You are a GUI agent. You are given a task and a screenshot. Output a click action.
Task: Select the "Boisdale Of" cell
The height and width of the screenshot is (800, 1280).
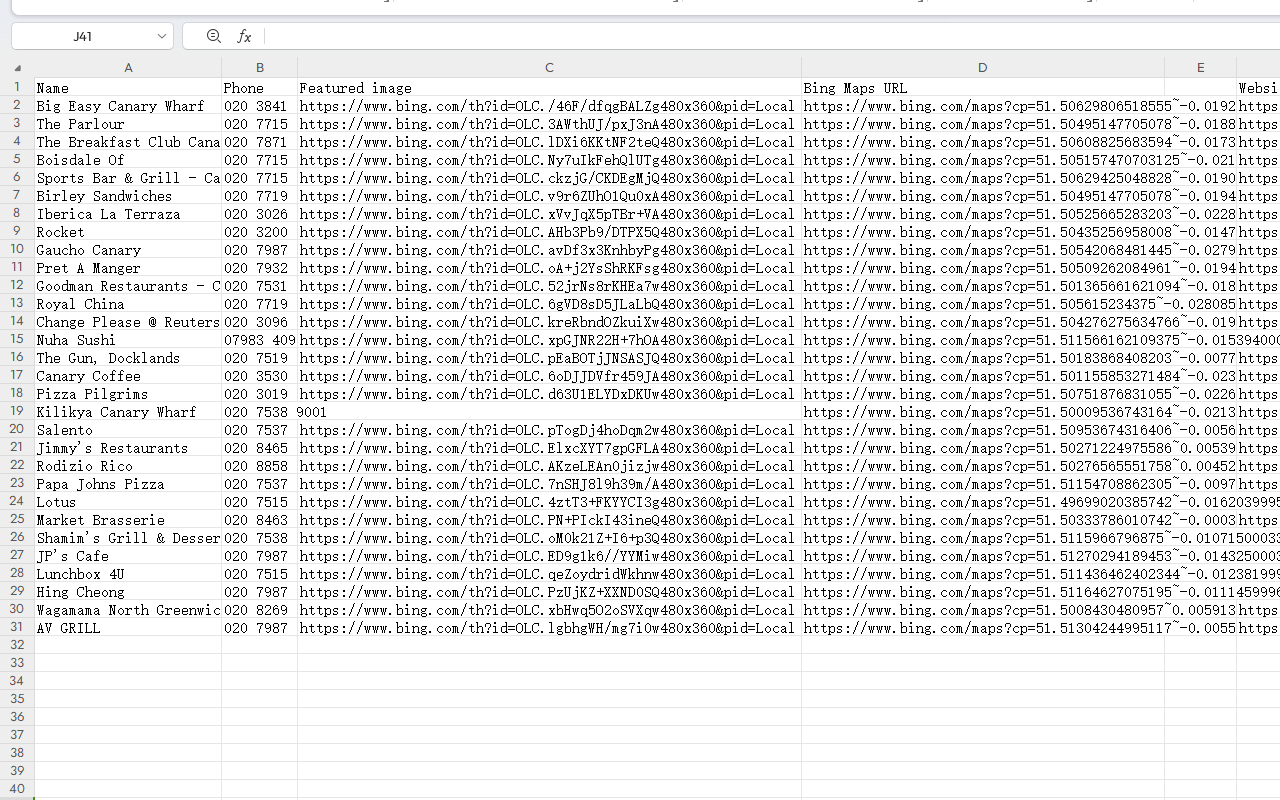click(x=128, y=160)
